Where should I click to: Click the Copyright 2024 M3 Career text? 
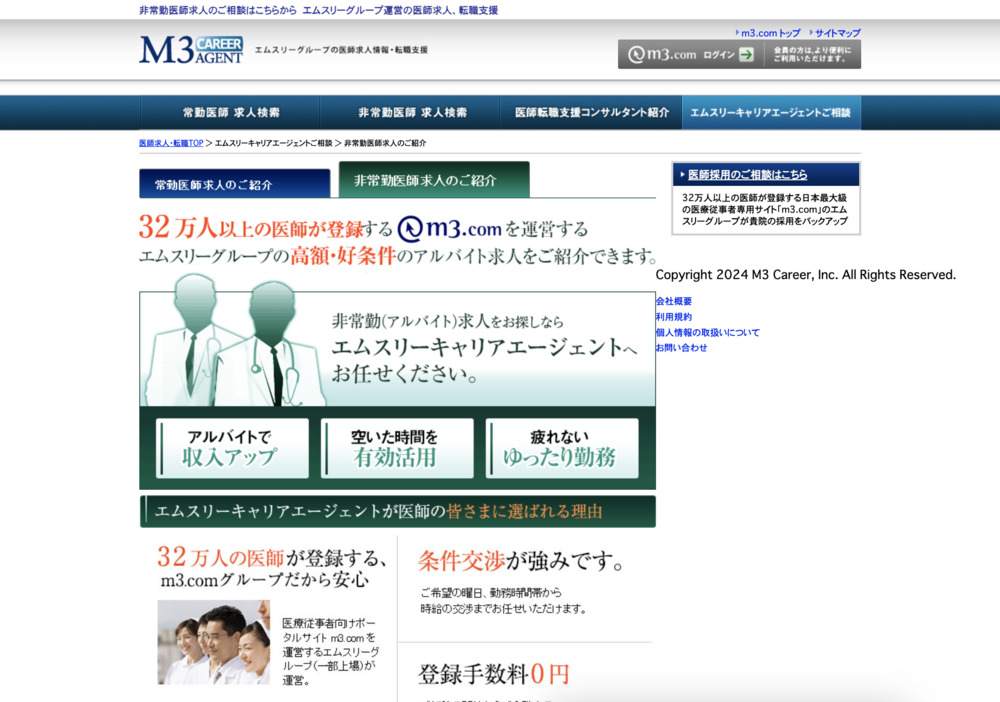[x=805, y=275]
